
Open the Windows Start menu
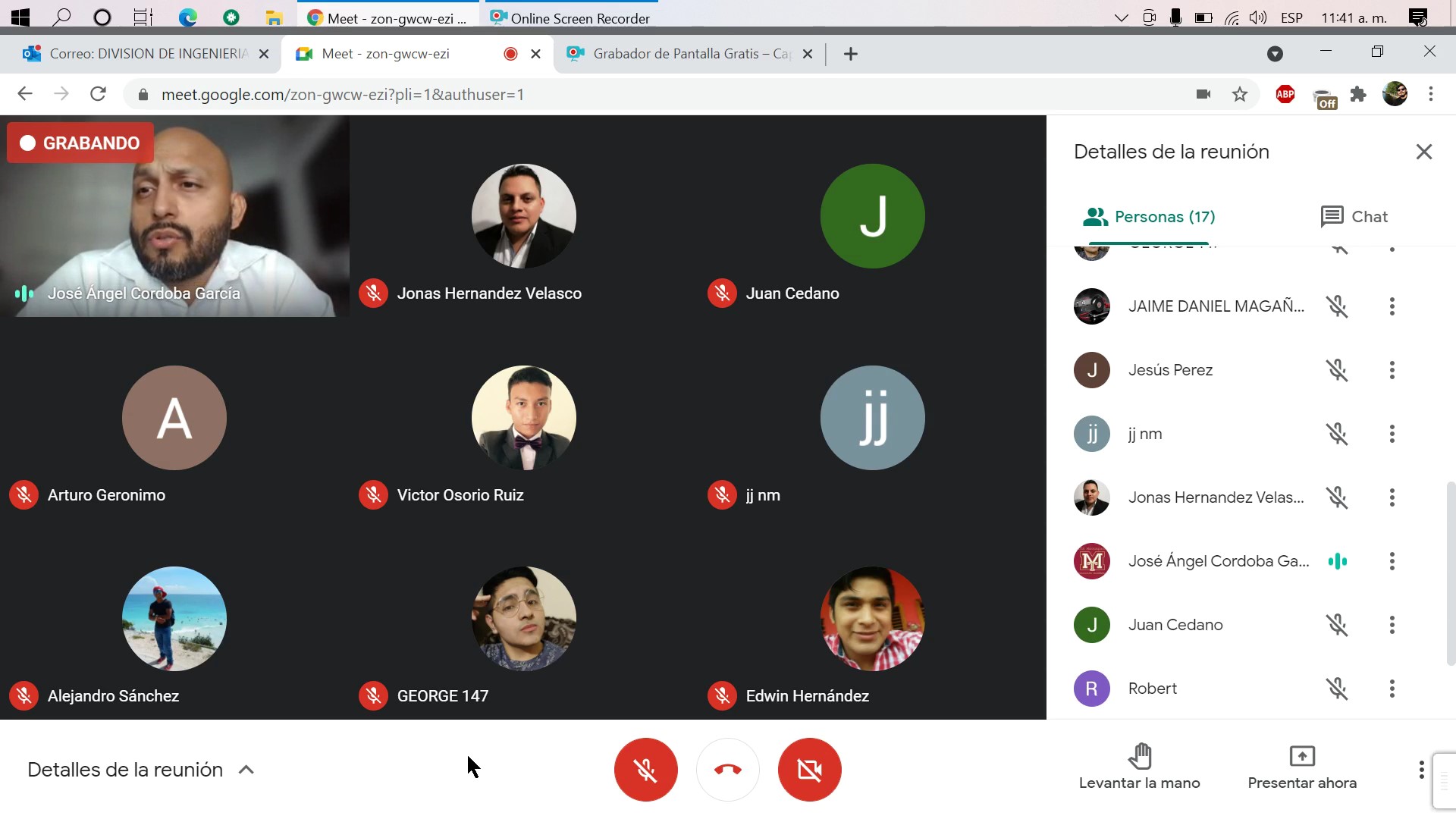point(20,17)
